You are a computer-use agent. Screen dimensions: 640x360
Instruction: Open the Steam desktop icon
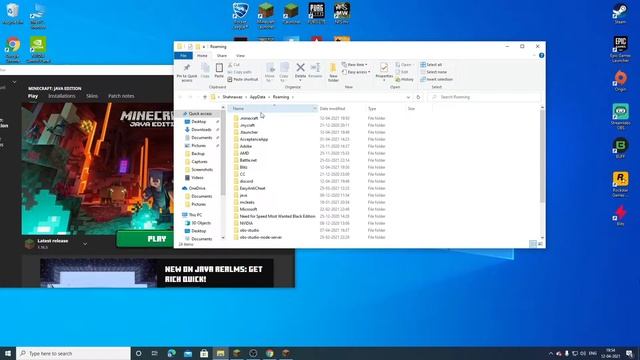pyautogui.click(x=620, y=13)
